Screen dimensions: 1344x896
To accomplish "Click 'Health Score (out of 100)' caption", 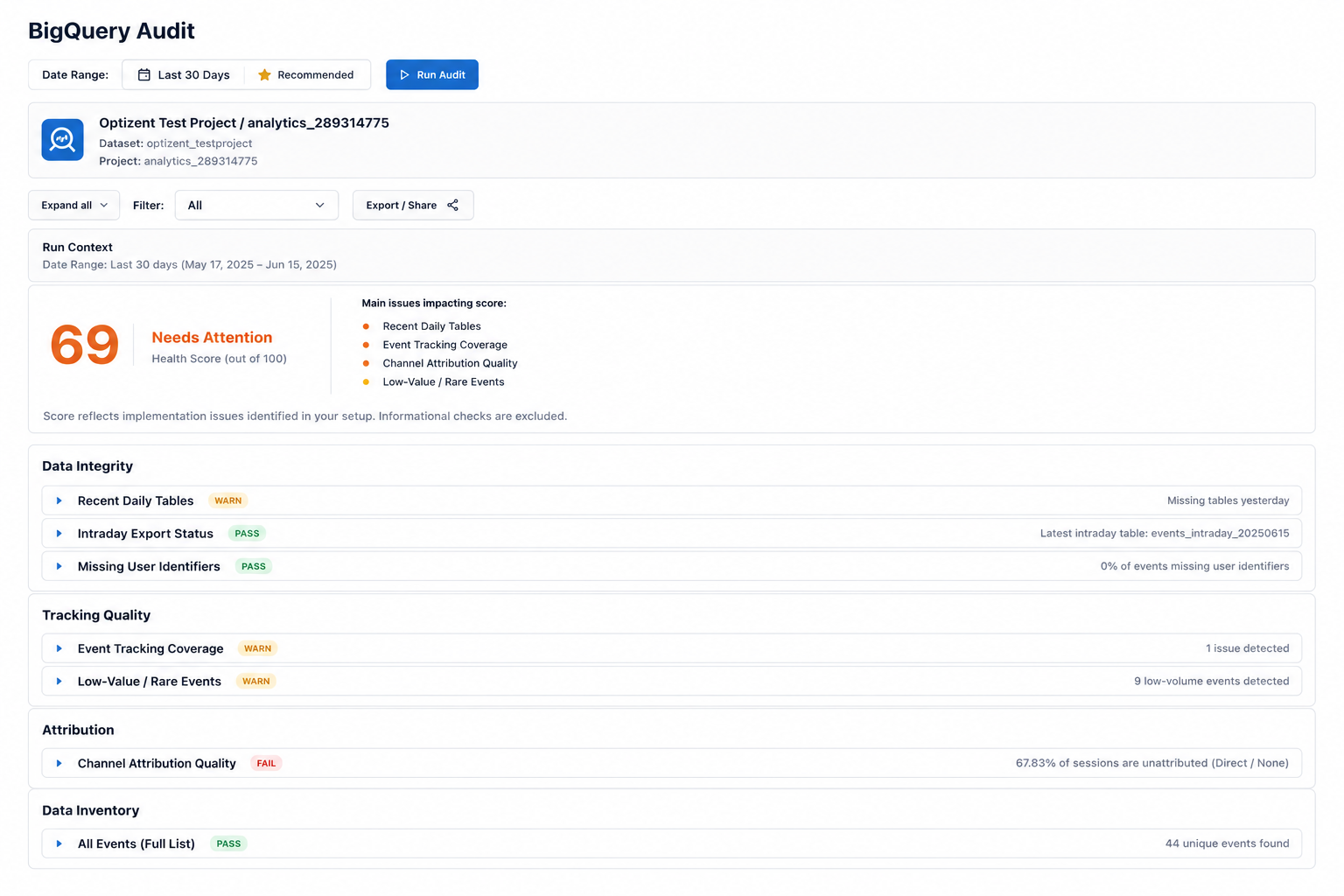I will point(219,359).
